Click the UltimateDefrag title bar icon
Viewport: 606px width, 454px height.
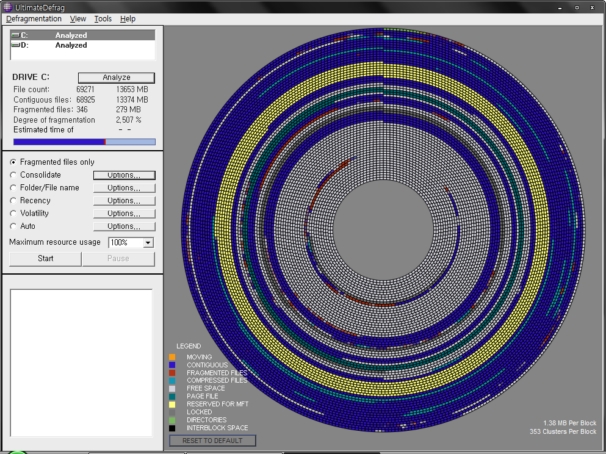[8, 7]
